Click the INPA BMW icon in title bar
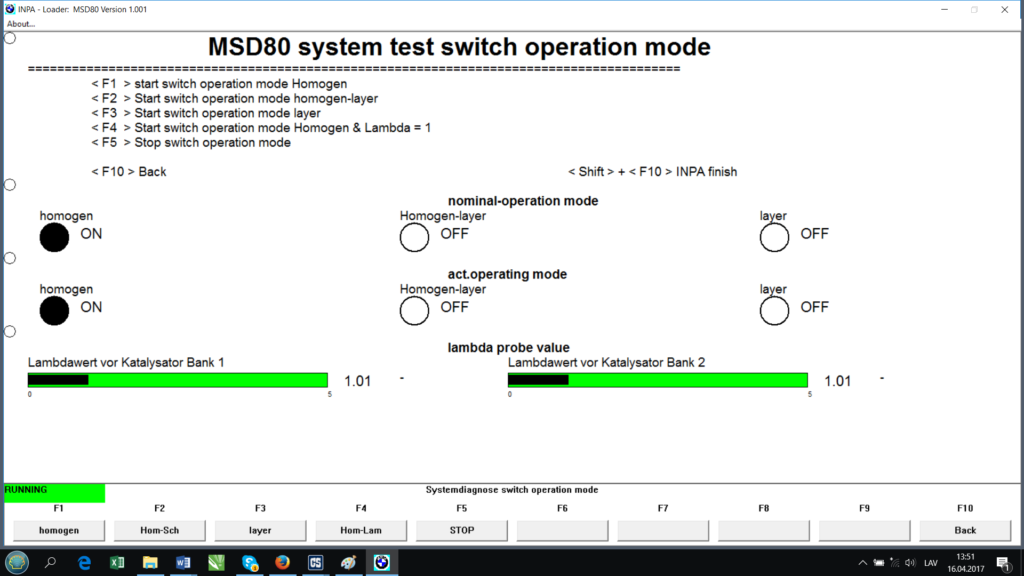1024x576 pixels. click(10, 9)
